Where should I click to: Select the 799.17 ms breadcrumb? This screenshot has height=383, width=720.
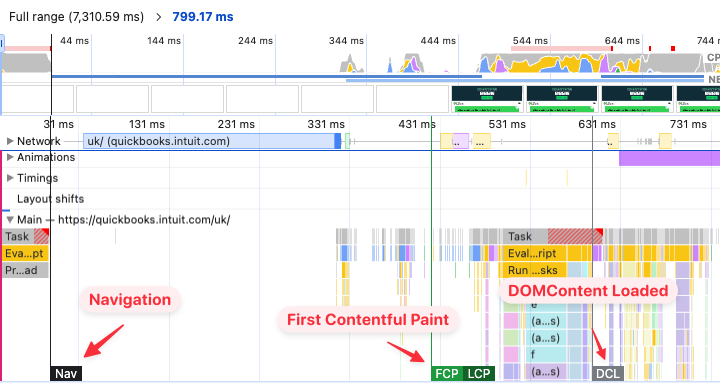(202, 17)
